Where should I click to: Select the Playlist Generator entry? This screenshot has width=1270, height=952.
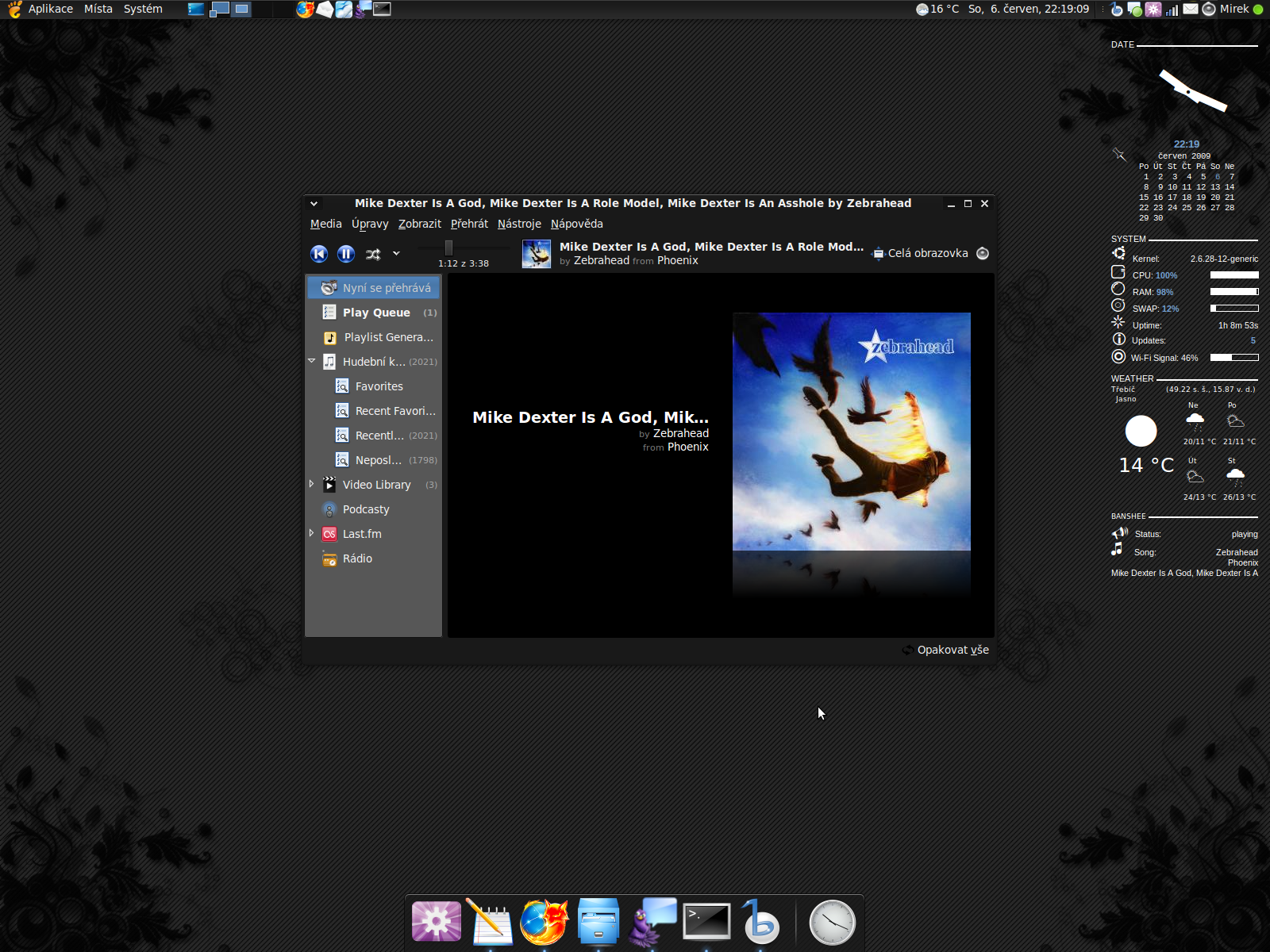(x=374, y=337)
